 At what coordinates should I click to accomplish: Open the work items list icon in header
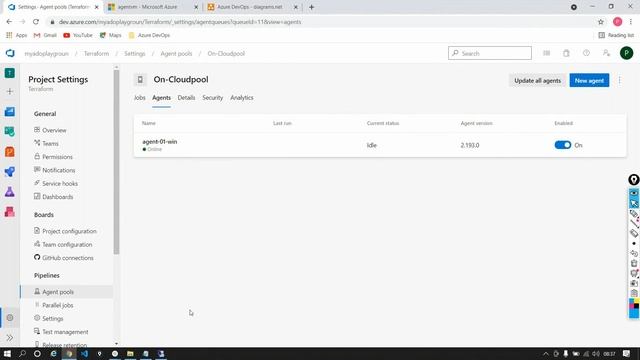pyautogui.click(x=546, y=53)
